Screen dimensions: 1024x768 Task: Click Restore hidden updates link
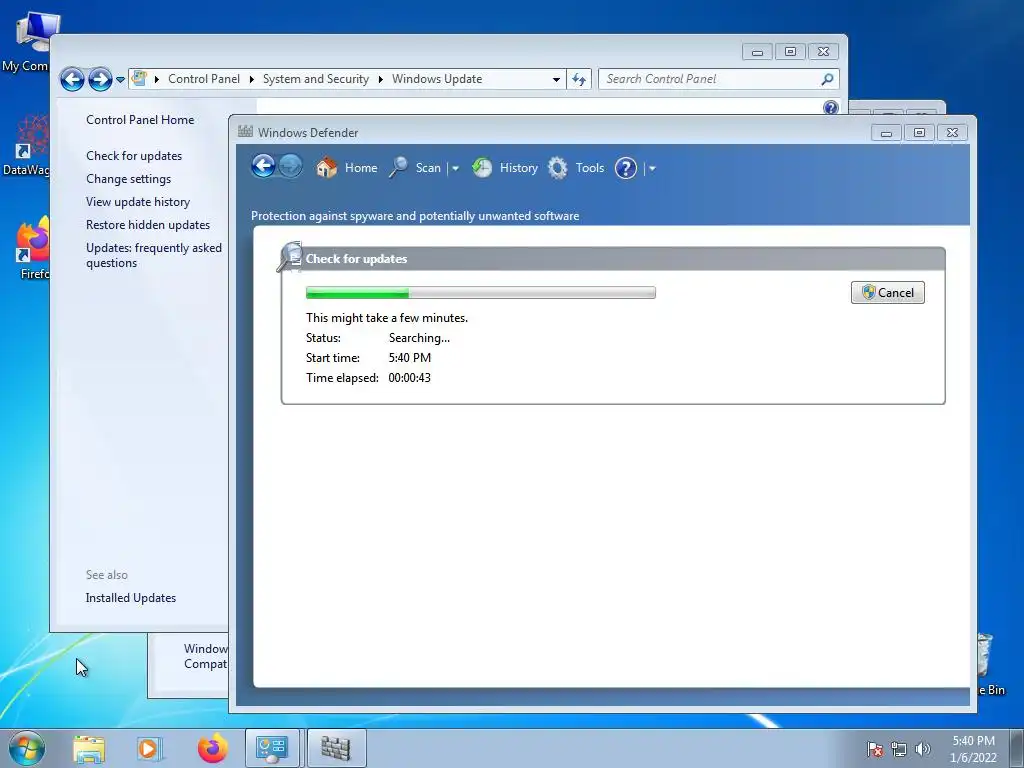pyautogui.click(x=148, y=225)
